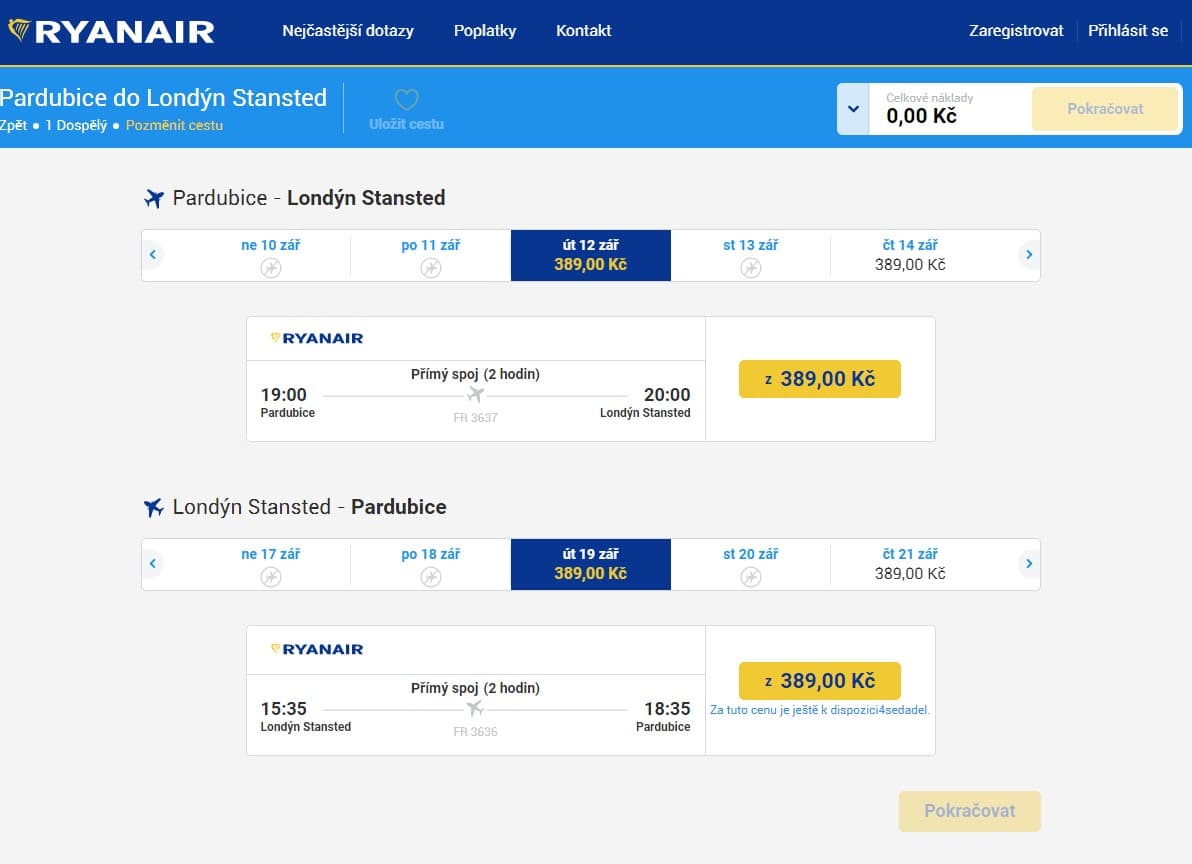Show later outbound dates with right arrow
Viewport: 1192px width, 864px height.
pyautogui.click(x=1029, y=255)
